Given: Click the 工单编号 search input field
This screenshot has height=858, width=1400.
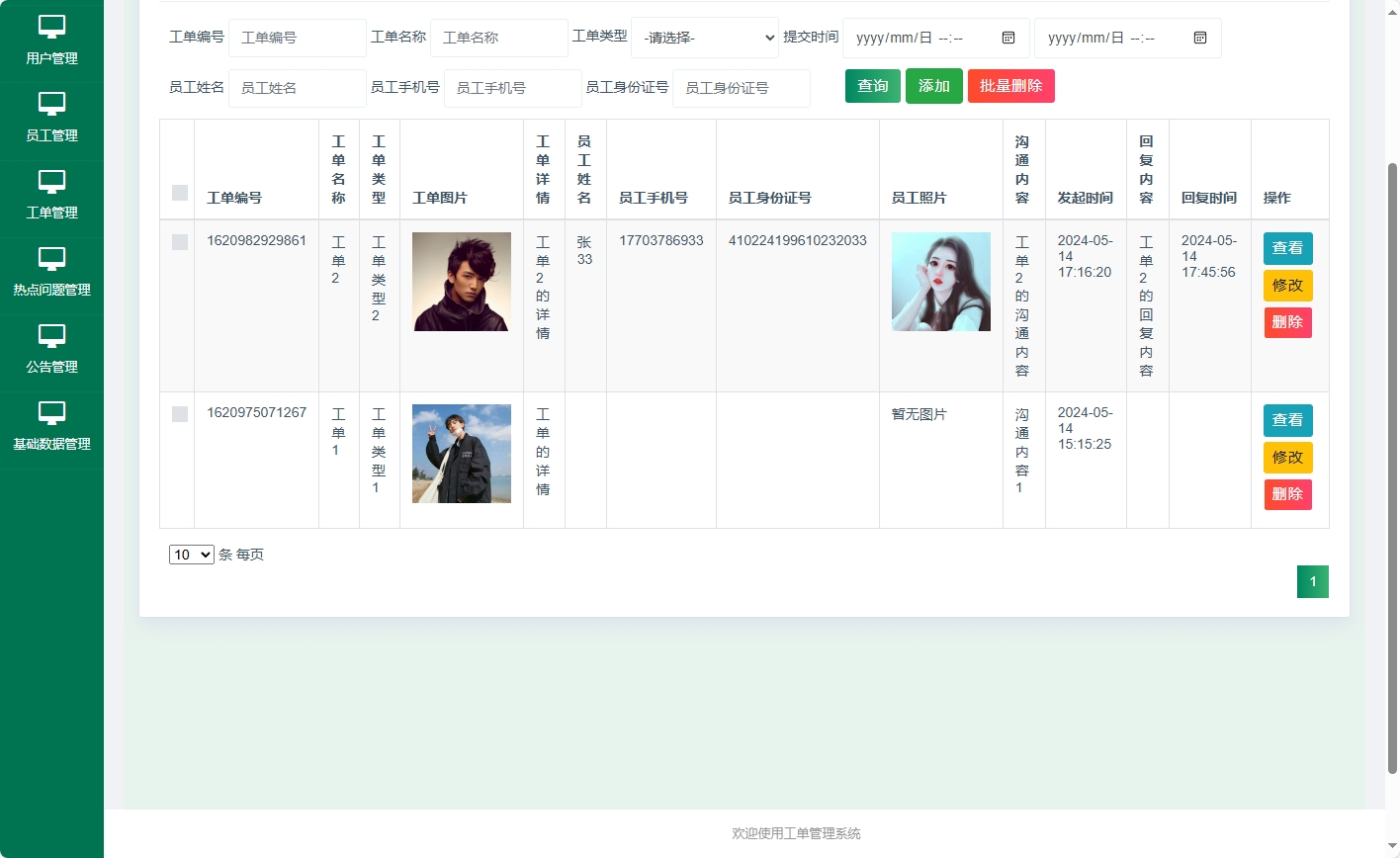Looking at the screenshot, I should tap(297, 38).
